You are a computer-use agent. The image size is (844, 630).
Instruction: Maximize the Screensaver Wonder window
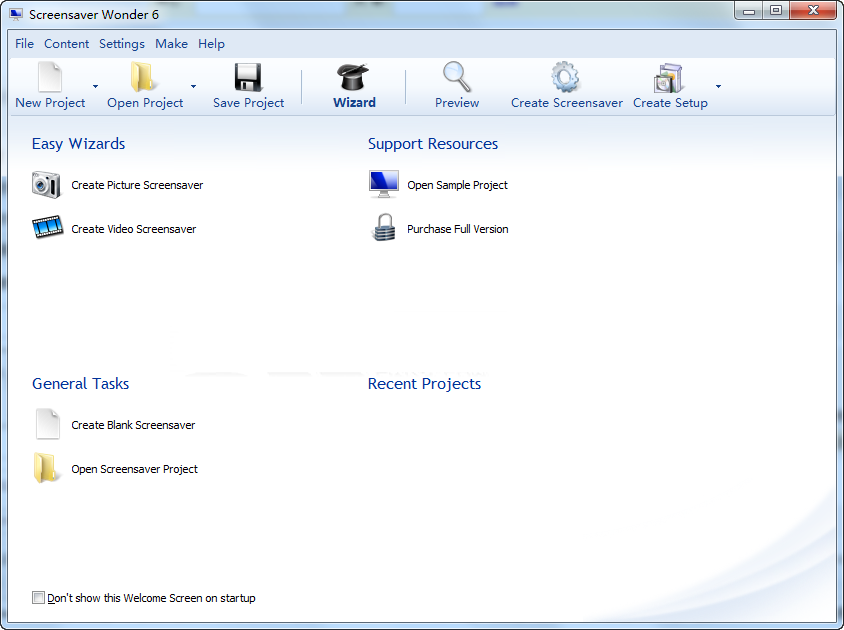[x=776, y=11]
